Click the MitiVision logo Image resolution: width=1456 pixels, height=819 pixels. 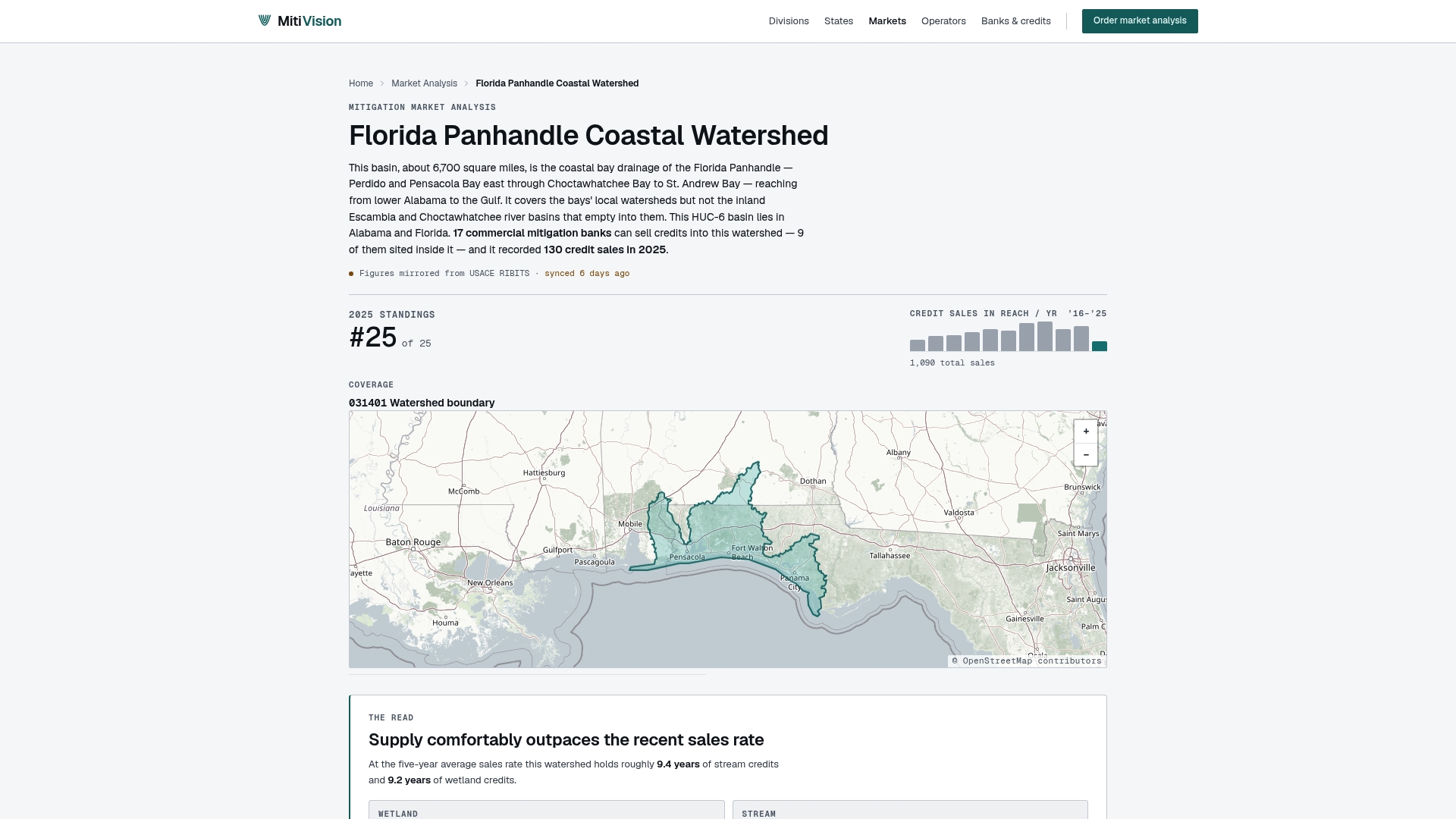300,21
